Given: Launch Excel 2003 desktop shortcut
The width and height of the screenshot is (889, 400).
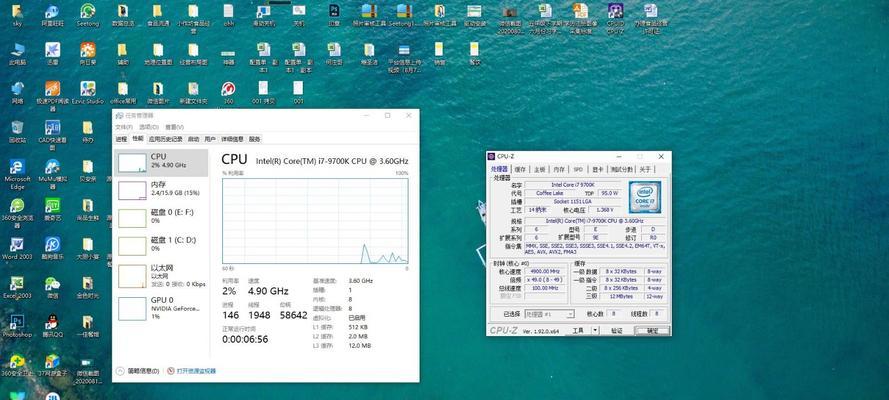Looking at the screenshot, I should (17, 287).
